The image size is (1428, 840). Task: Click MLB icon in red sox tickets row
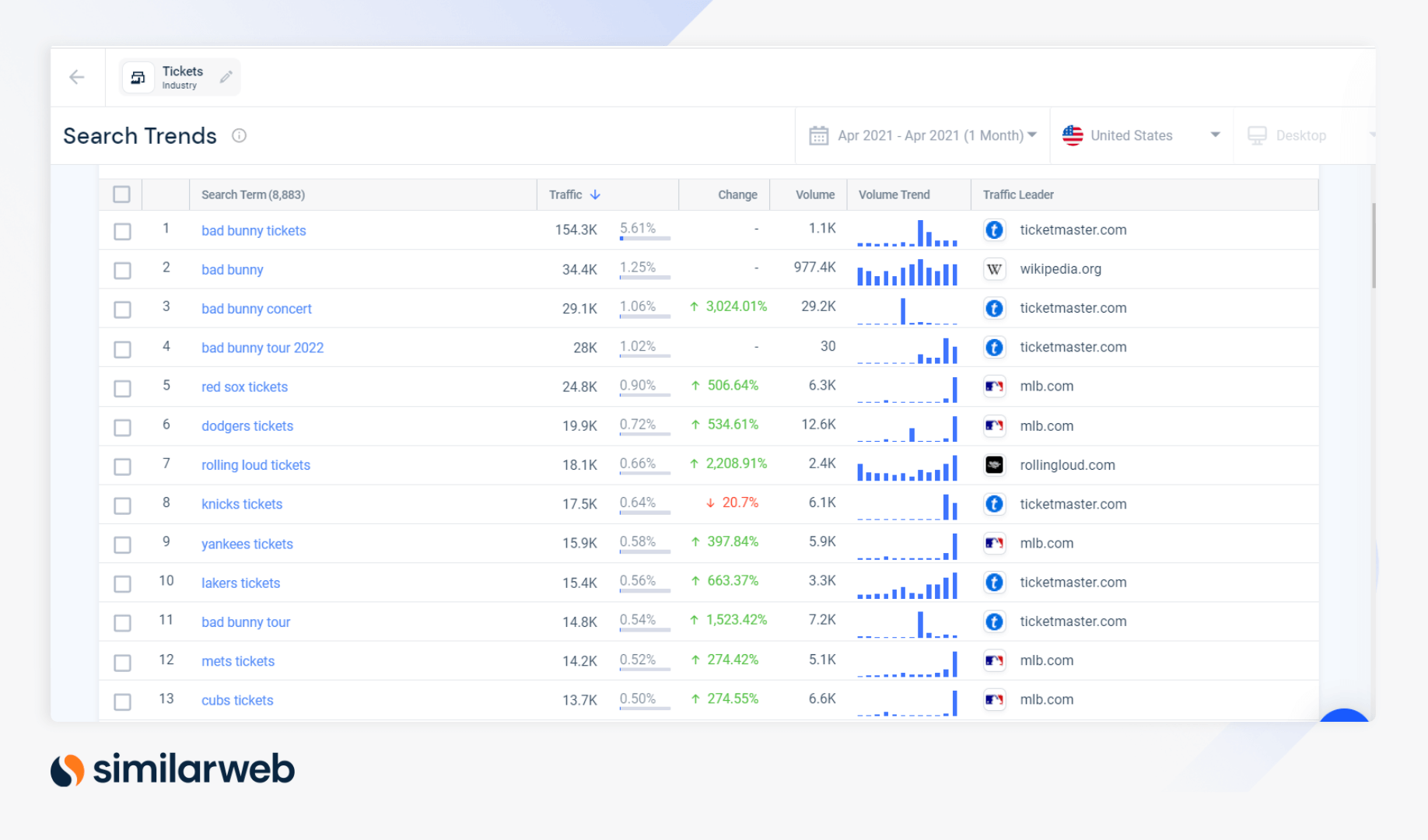[x=994, y=387]
